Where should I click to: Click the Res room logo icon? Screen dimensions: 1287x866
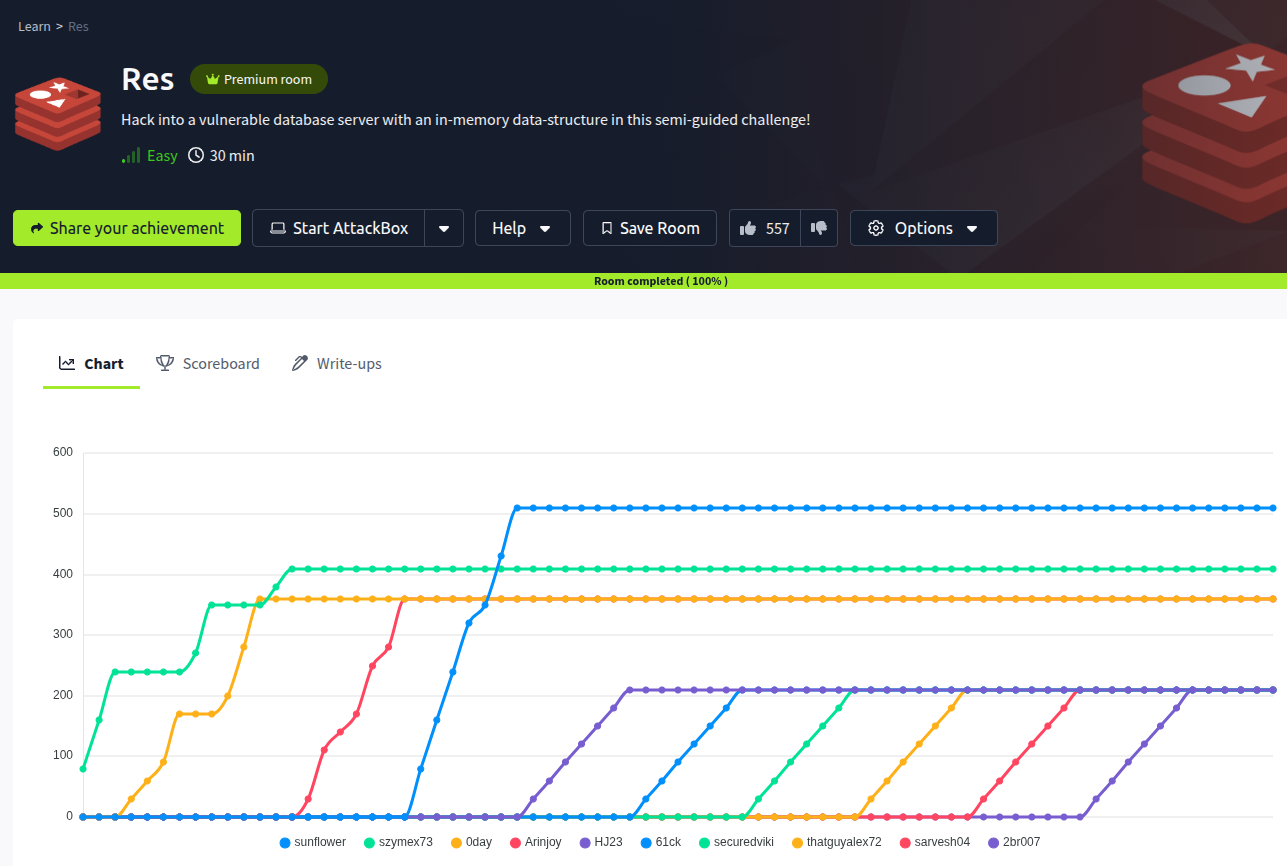pyautogui.click(x=58, y=115)
